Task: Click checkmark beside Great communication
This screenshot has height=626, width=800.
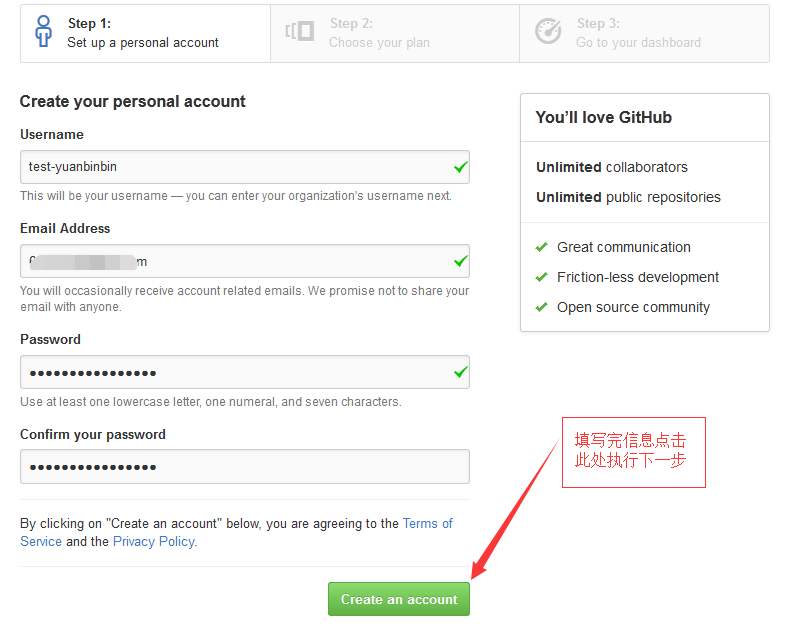Action: pyautogui.click(x=542, y=247)
